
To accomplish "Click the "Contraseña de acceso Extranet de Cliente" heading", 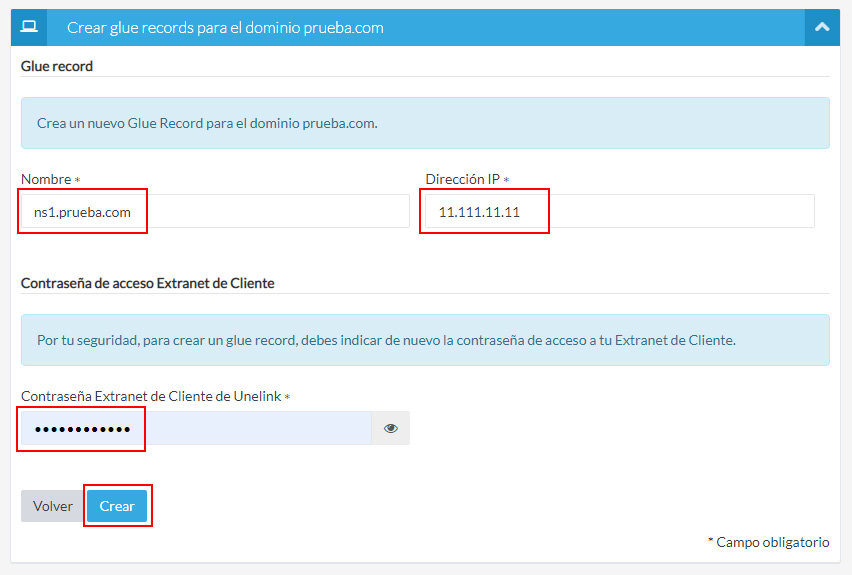I will tap(147, 283).
